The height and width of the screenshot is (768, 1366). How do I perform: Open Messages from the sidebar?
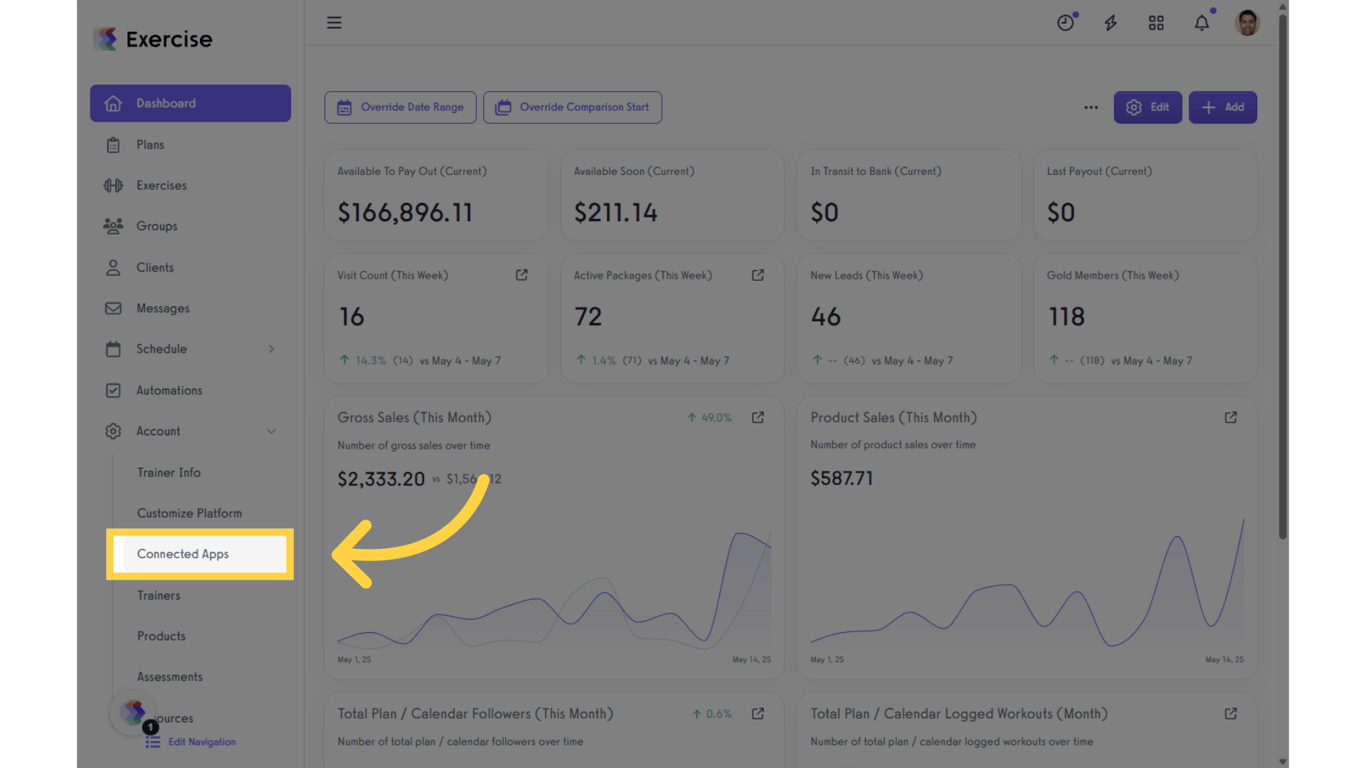tap(163, 308)
